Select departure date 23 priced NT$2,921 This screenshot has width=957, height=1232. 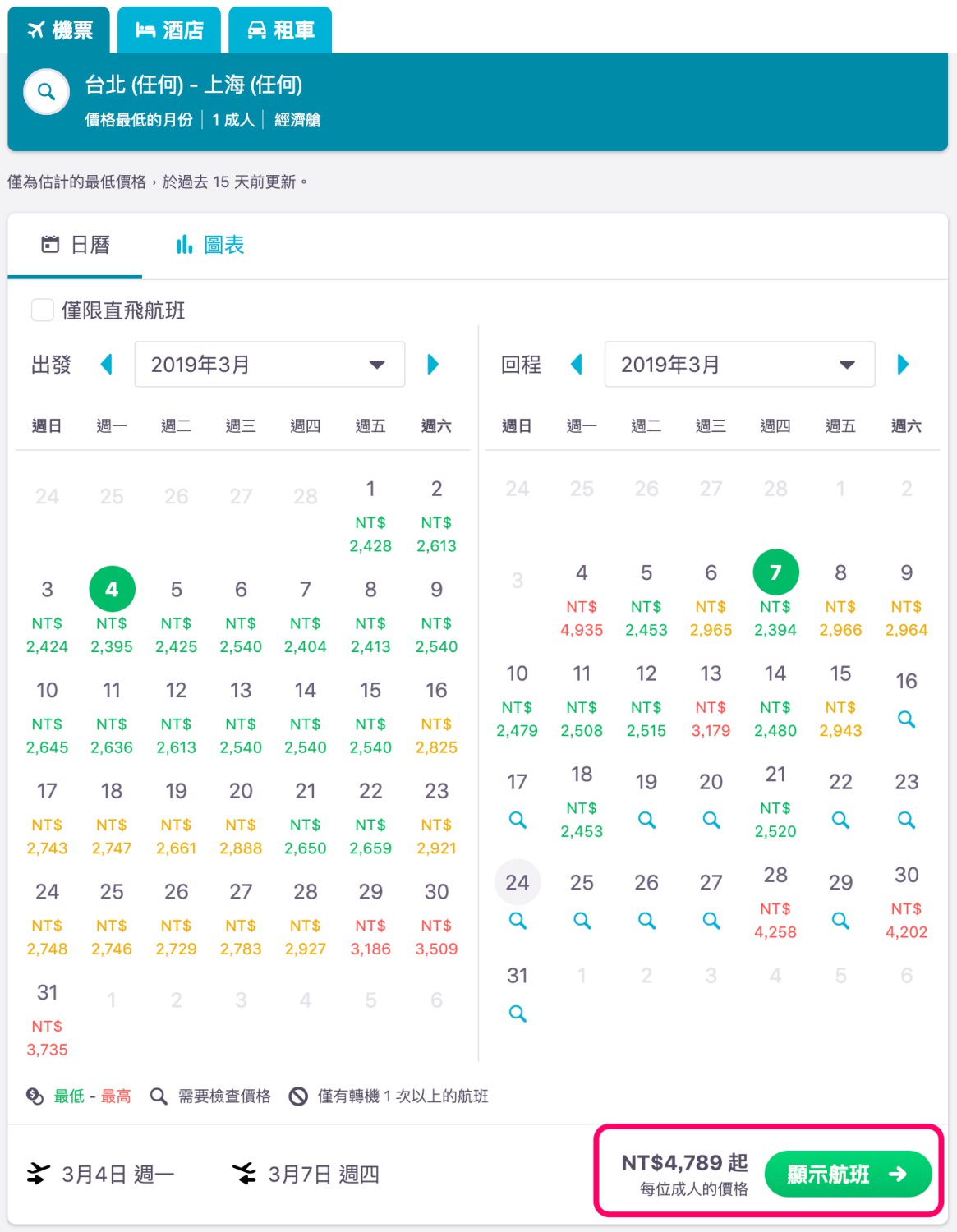coord(436,819)
